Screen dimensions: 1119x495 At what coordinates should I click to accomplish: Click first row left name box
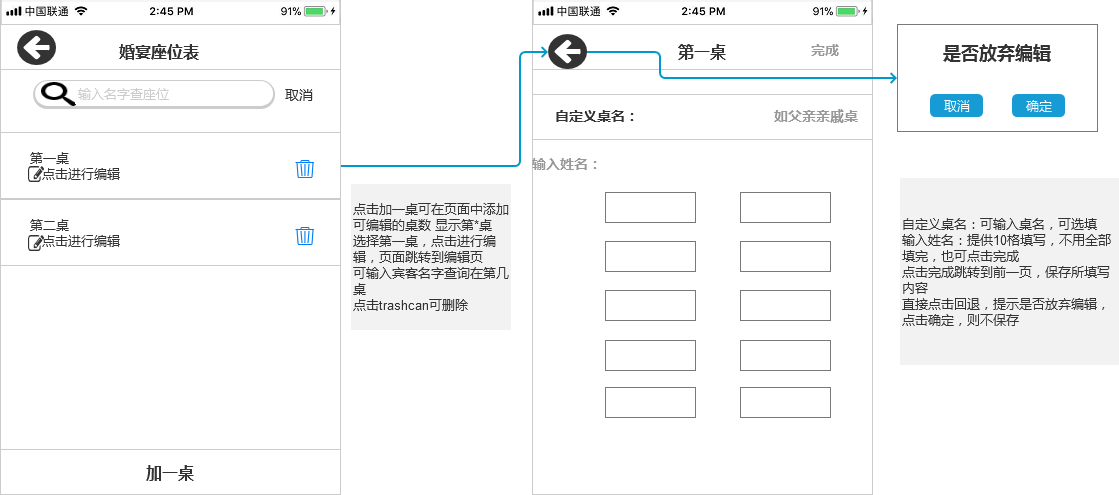click(650, 208)
